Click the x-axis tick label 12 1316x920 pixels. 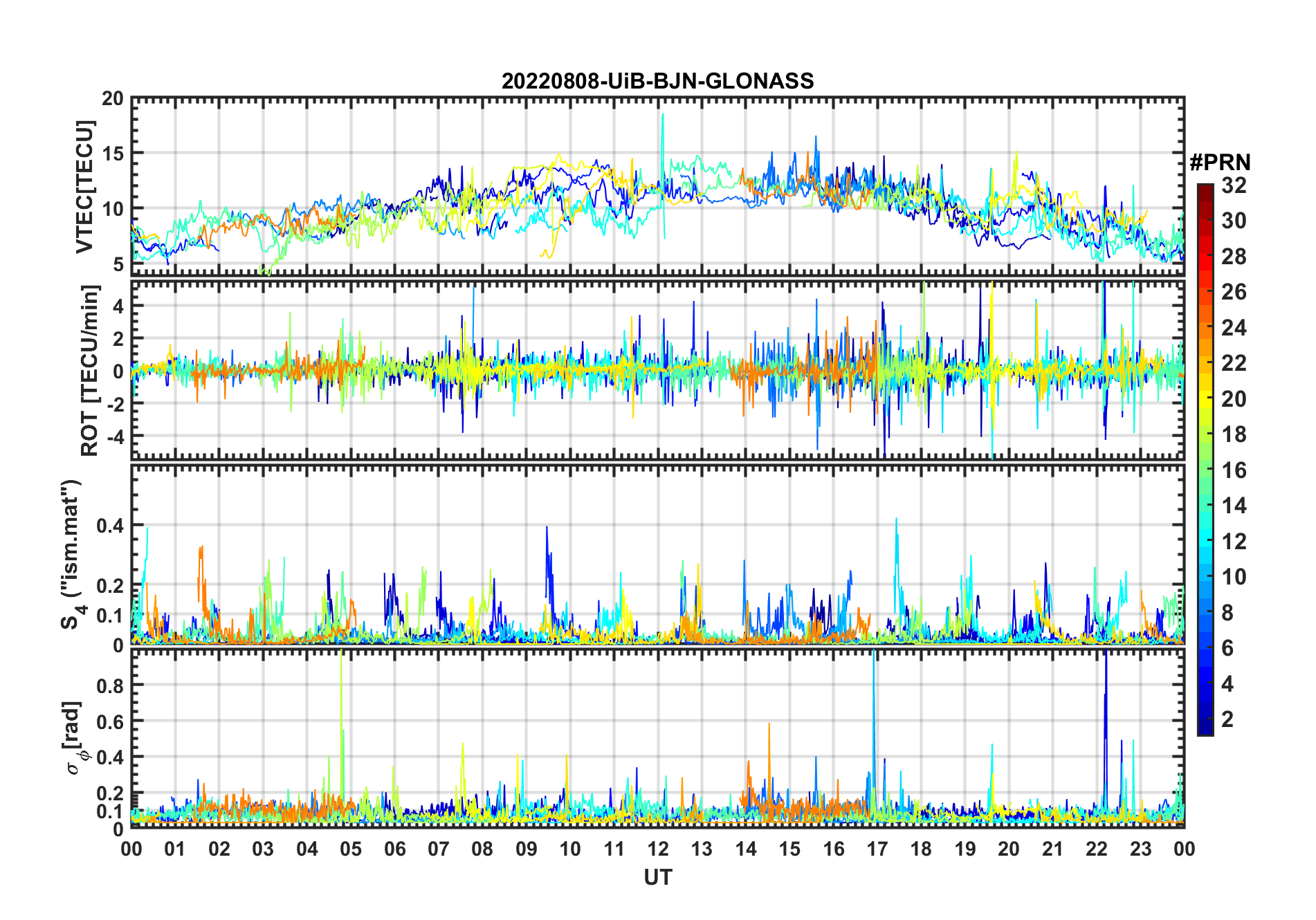tap(657, 849)
